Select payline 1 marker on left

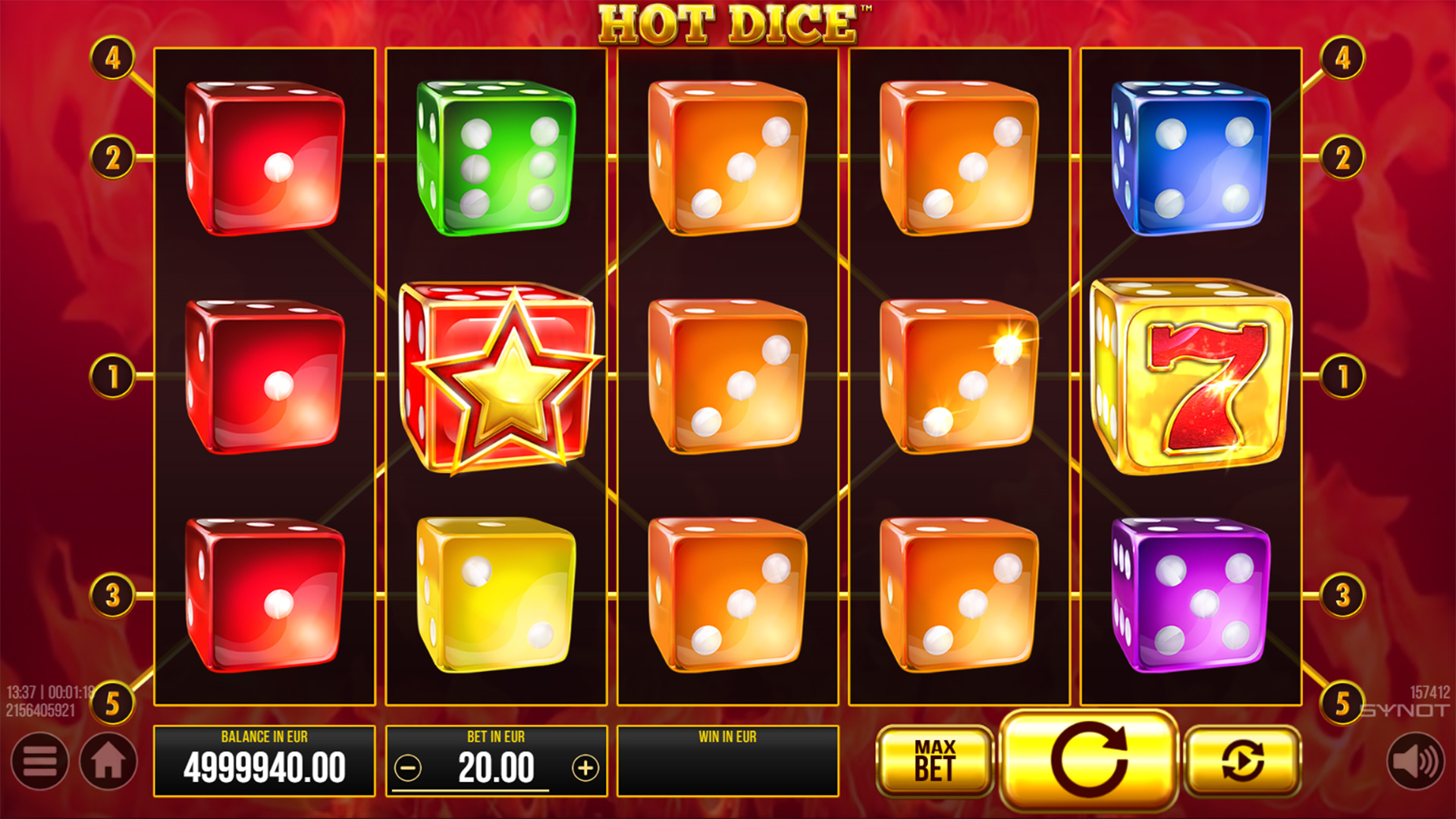click(113, 377)
